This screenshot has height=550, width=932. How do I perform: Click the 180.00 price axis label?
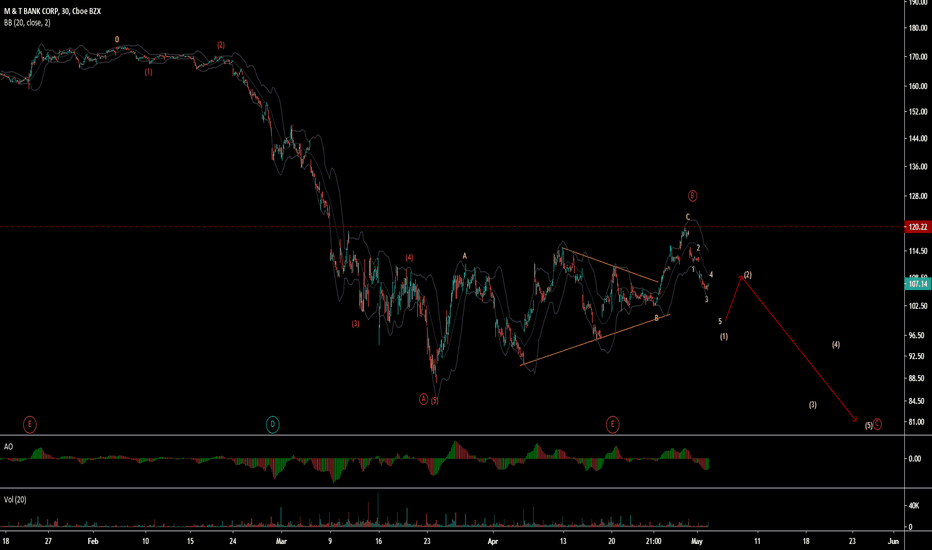(918, 28)
